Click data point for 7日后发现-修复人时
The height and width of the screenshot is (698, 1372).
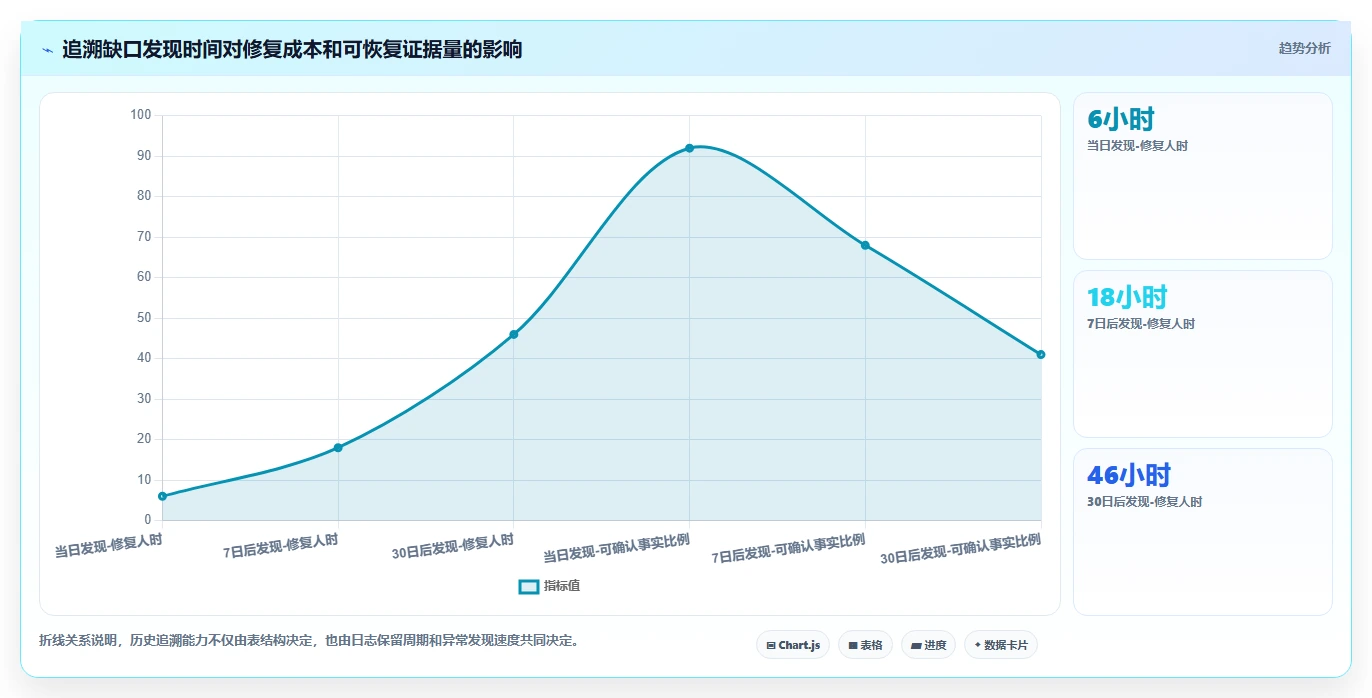pos(338,448)
